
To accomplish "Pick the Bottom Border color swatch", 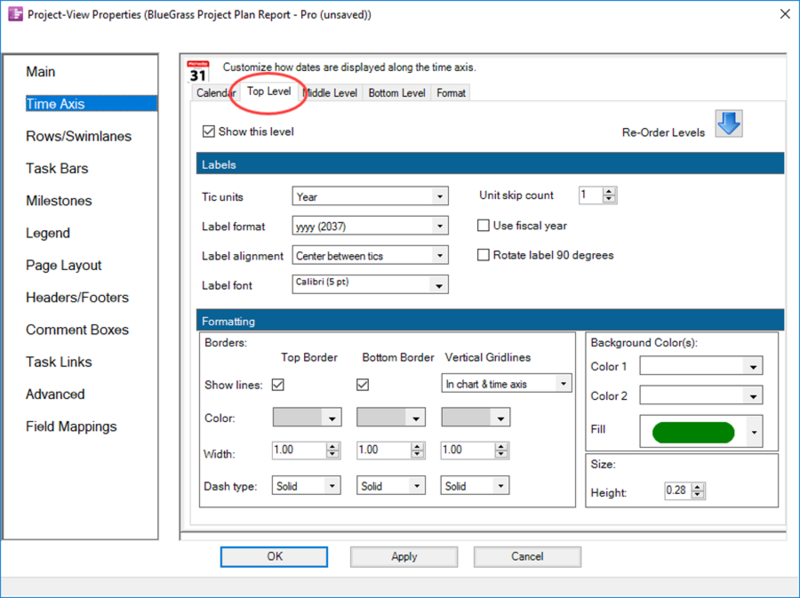I will click(x=391, y=418).
